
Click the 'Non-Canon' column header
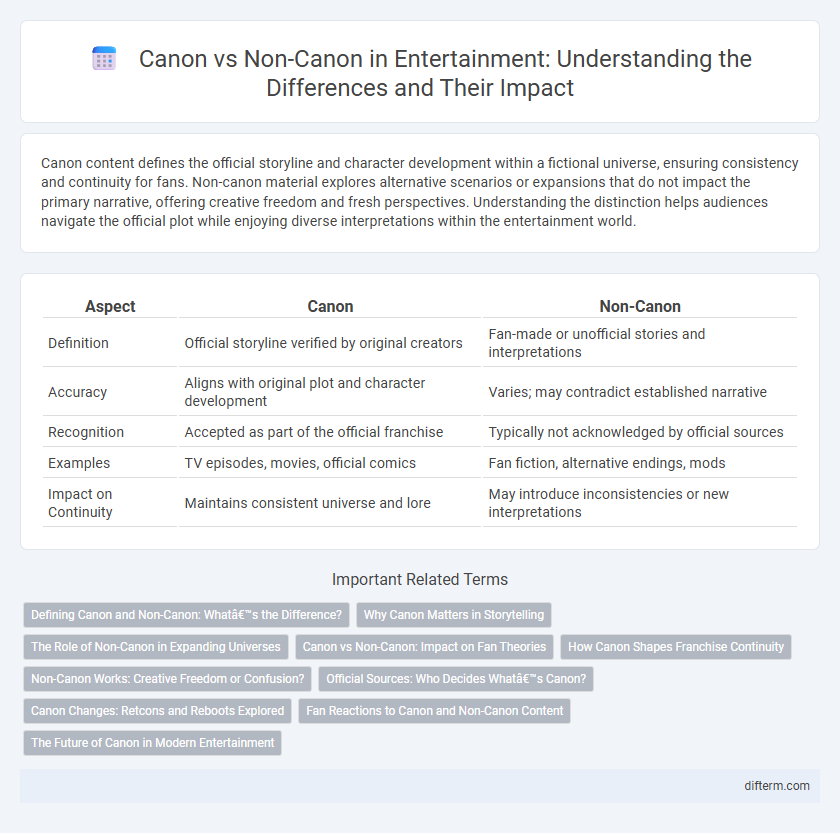point(640,306)
